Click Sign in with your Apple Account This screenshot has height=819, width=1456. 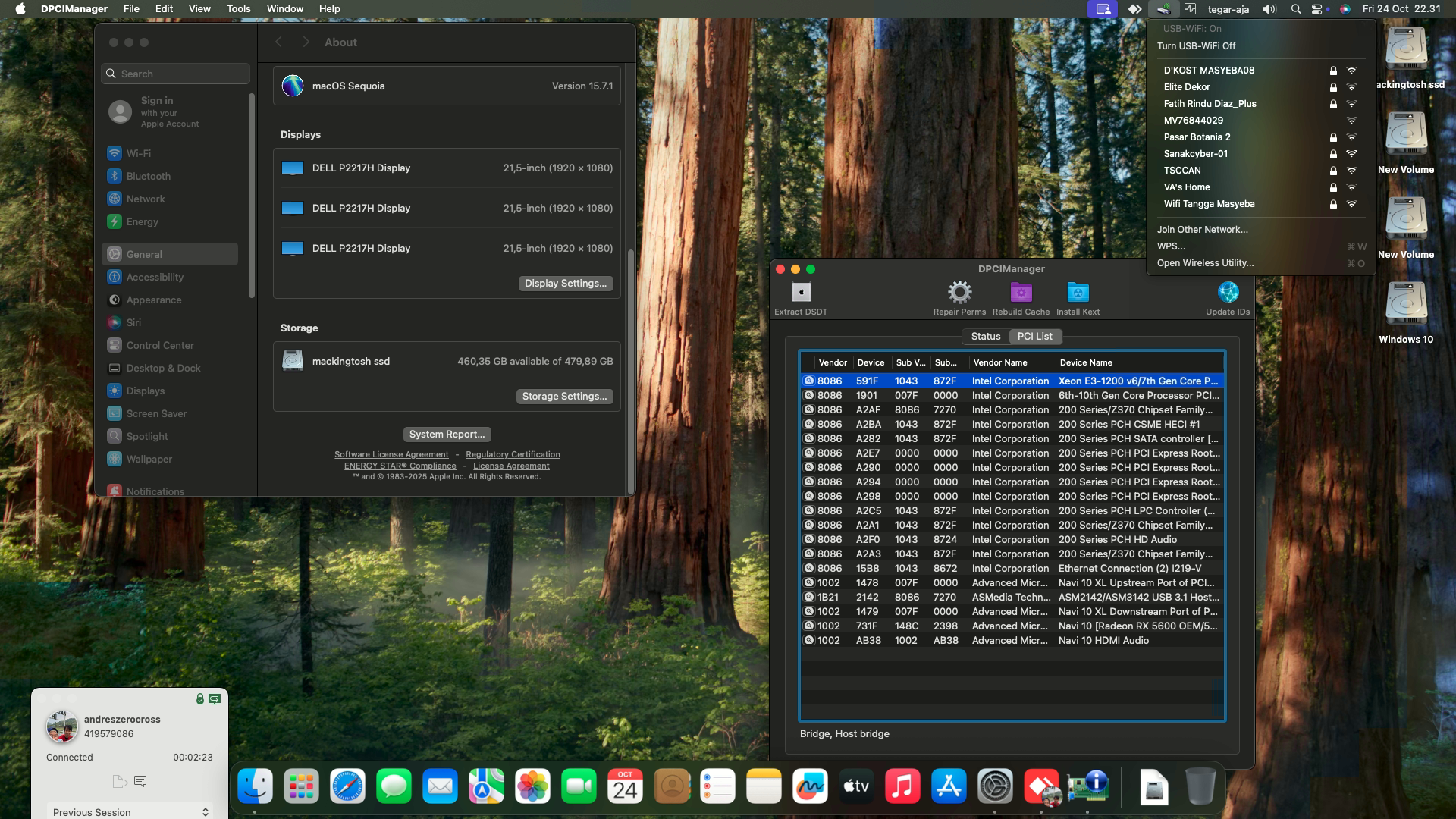(170, 111)
